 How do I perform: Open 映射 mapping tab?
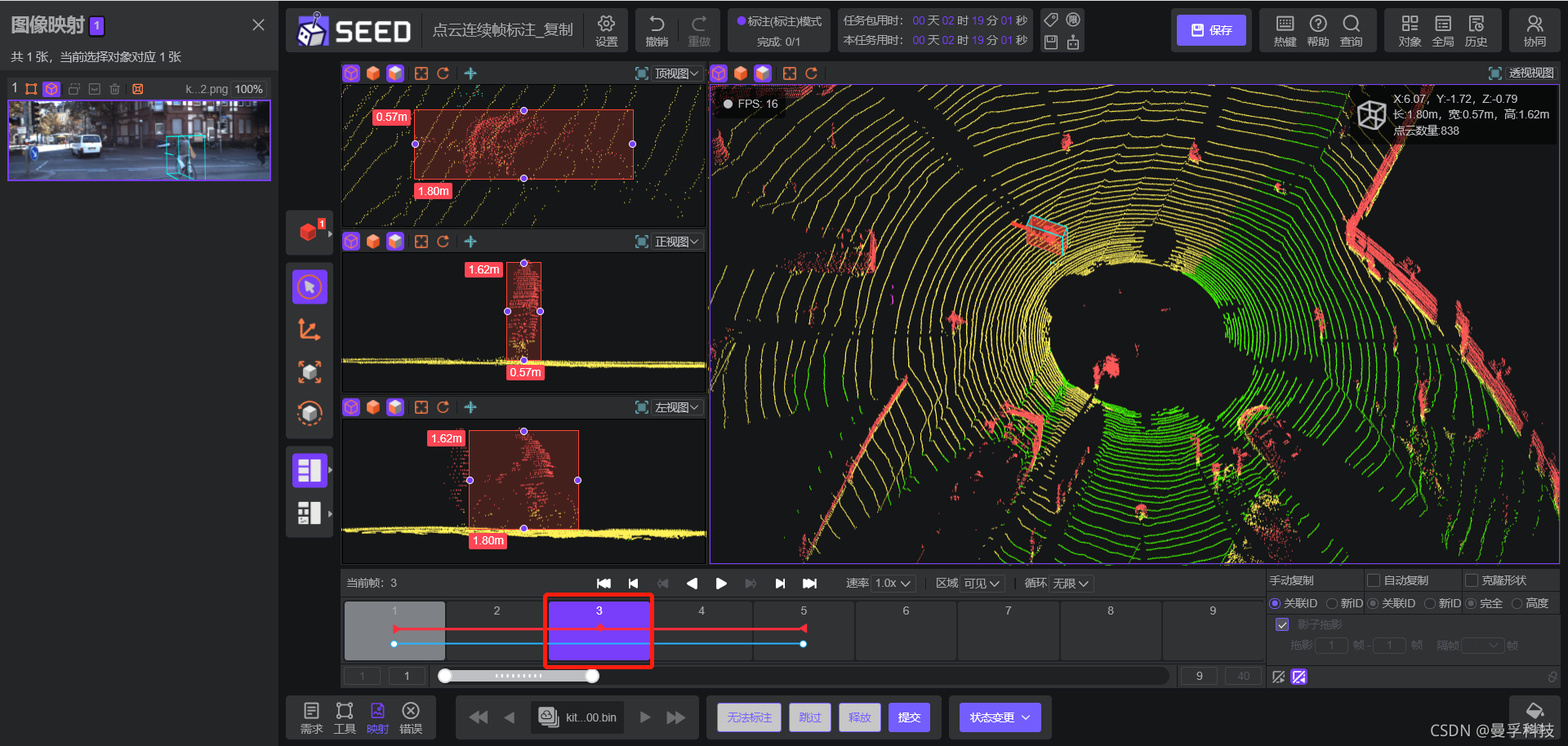coord(377,718)
